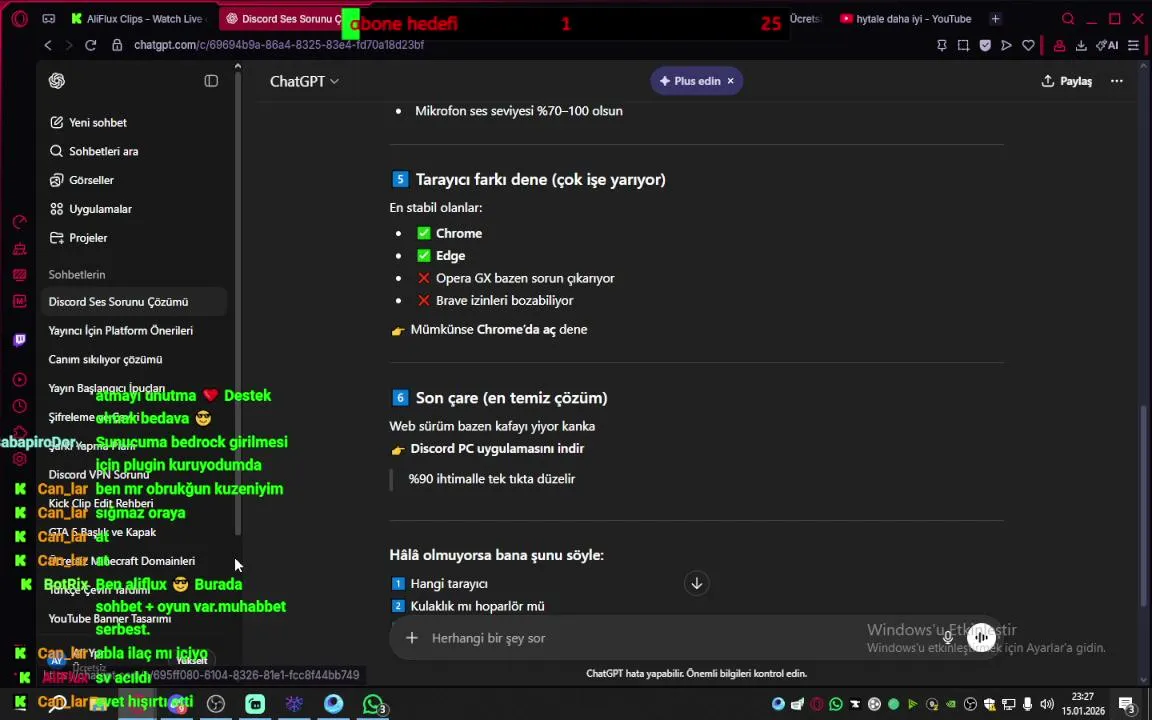Open the ChatGPT logo home icon
This screenshot has height=720, width=1152.
(57, 81)
